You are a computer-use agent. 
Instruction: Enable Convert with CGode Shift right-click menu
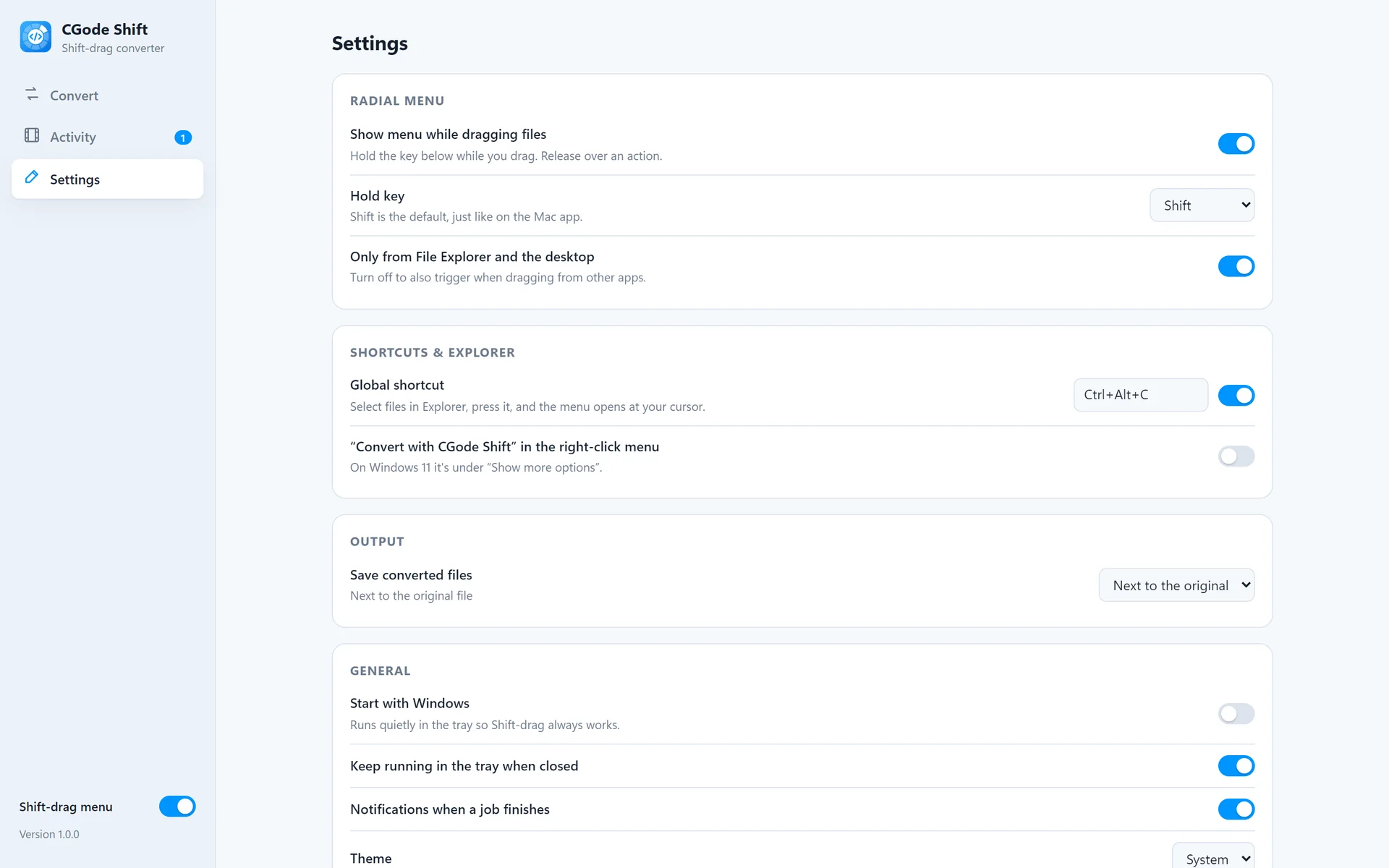coord(1236,456)
